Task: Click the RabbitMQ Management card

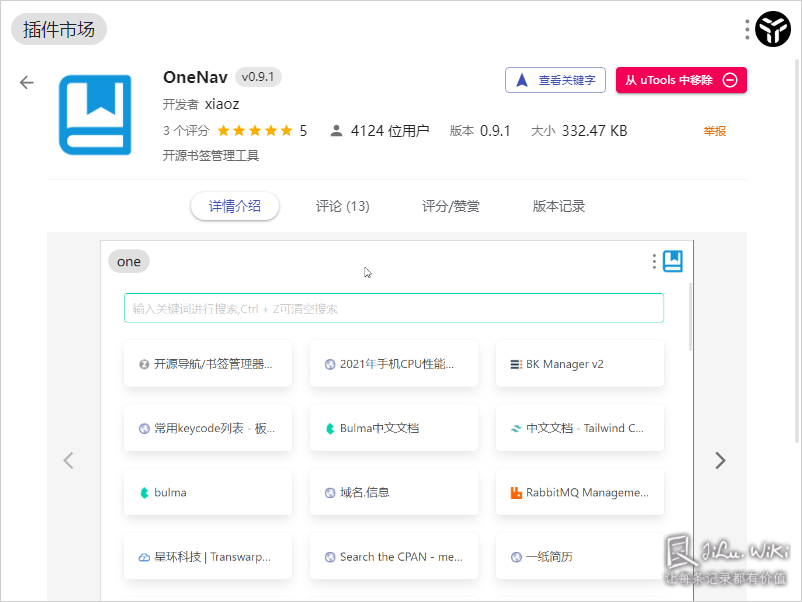Action: tap(580, 492)
